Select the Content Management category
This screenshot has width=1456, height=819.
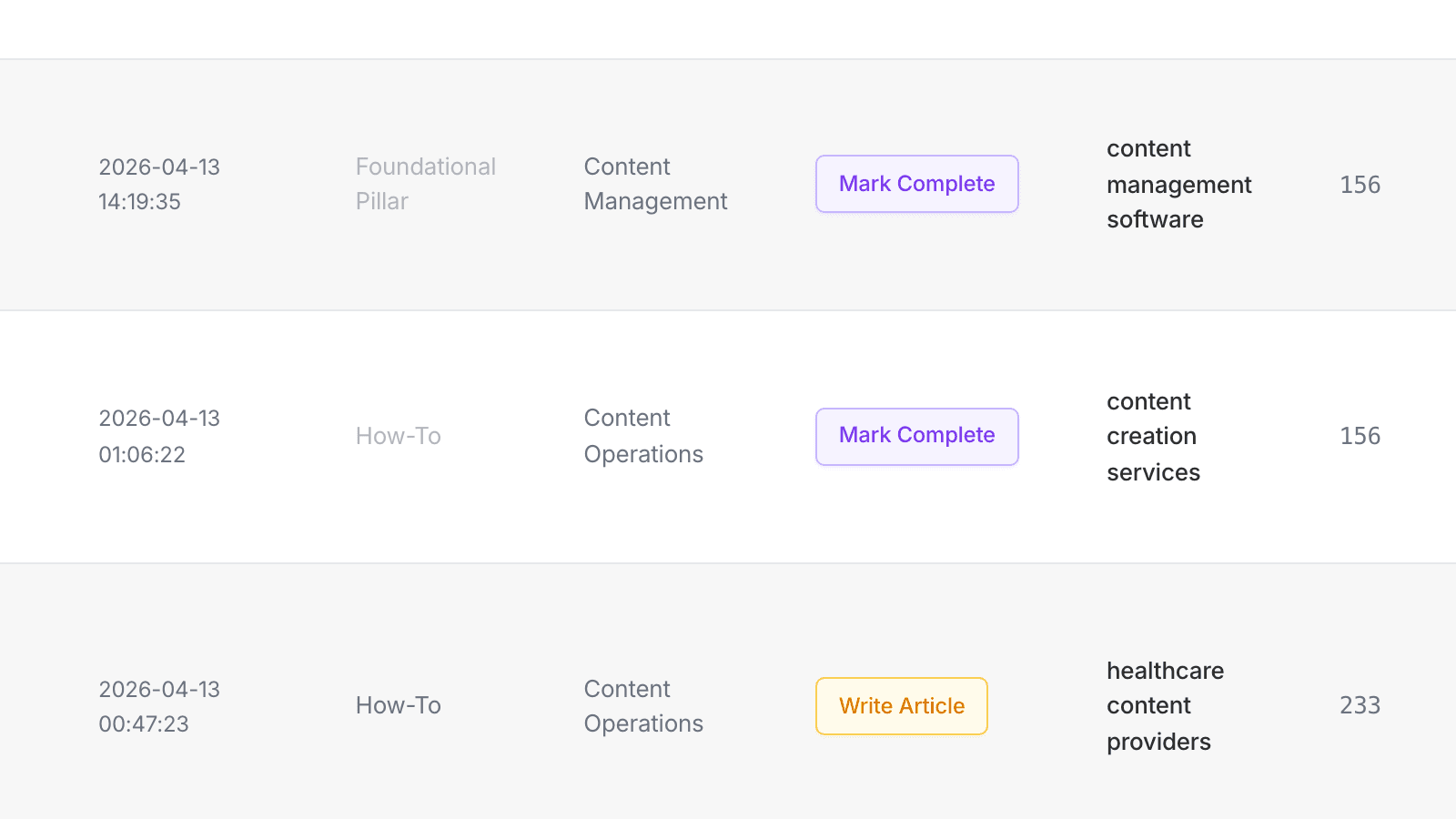(x=655, y=184)
